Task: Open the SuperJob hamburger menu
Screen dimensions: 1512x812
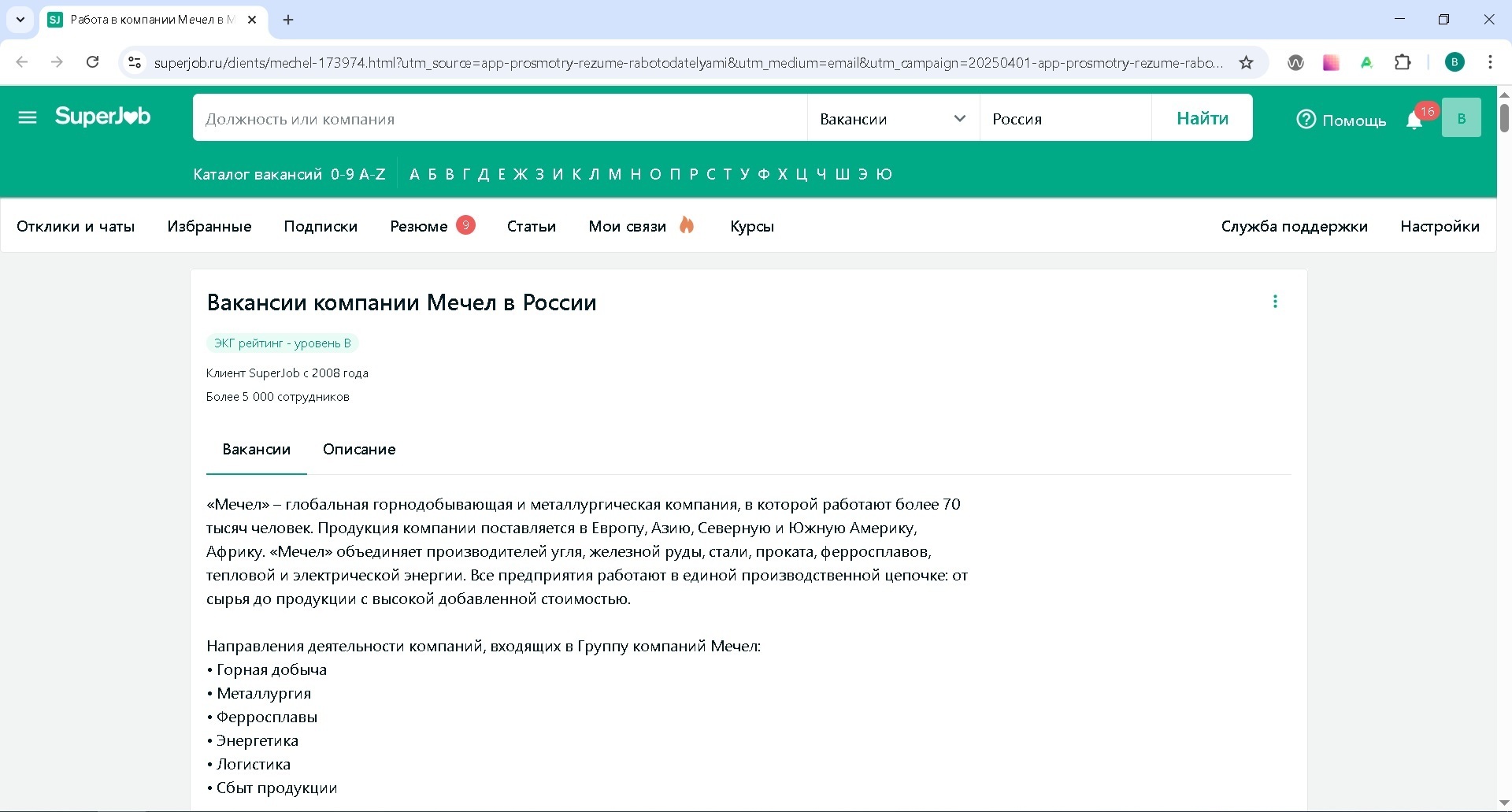Action: tap(28, 118)
